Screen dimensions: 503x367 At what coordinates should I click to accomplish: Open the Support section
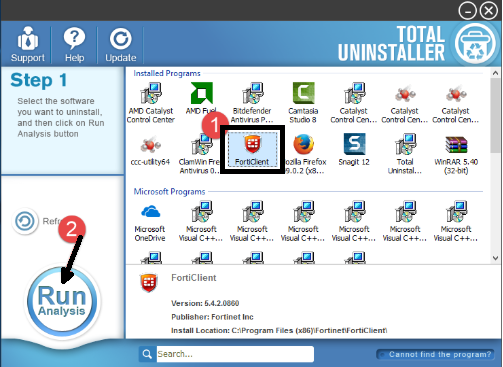(27, 44)
